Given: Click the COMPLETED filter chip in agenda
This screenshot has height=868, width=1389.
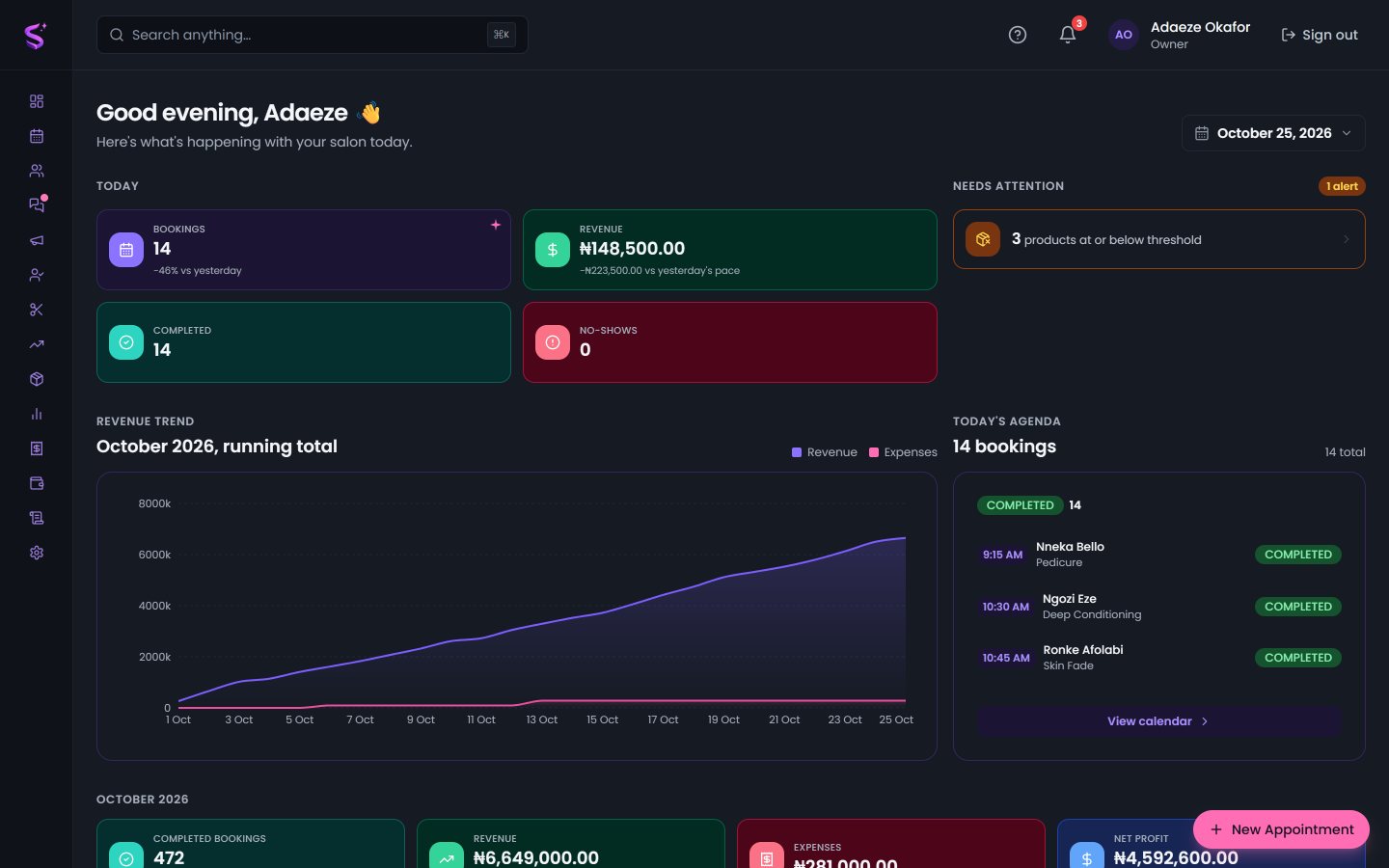Looking at the screenshot, I should (x=1020, y=505).
